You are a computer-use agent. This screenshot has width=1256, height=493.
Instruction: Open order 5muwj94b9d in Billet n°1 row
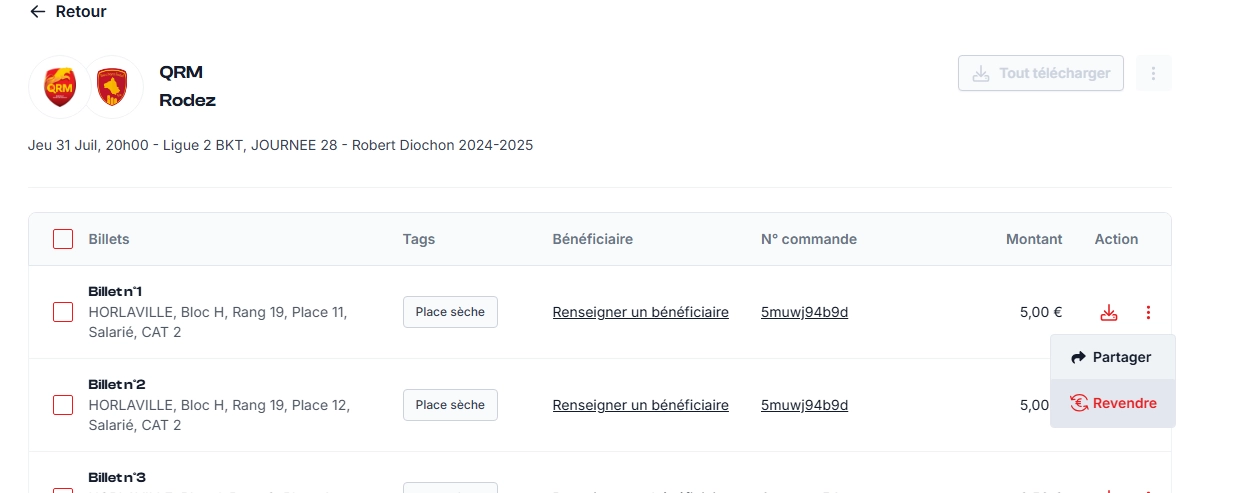pos(804,312)
